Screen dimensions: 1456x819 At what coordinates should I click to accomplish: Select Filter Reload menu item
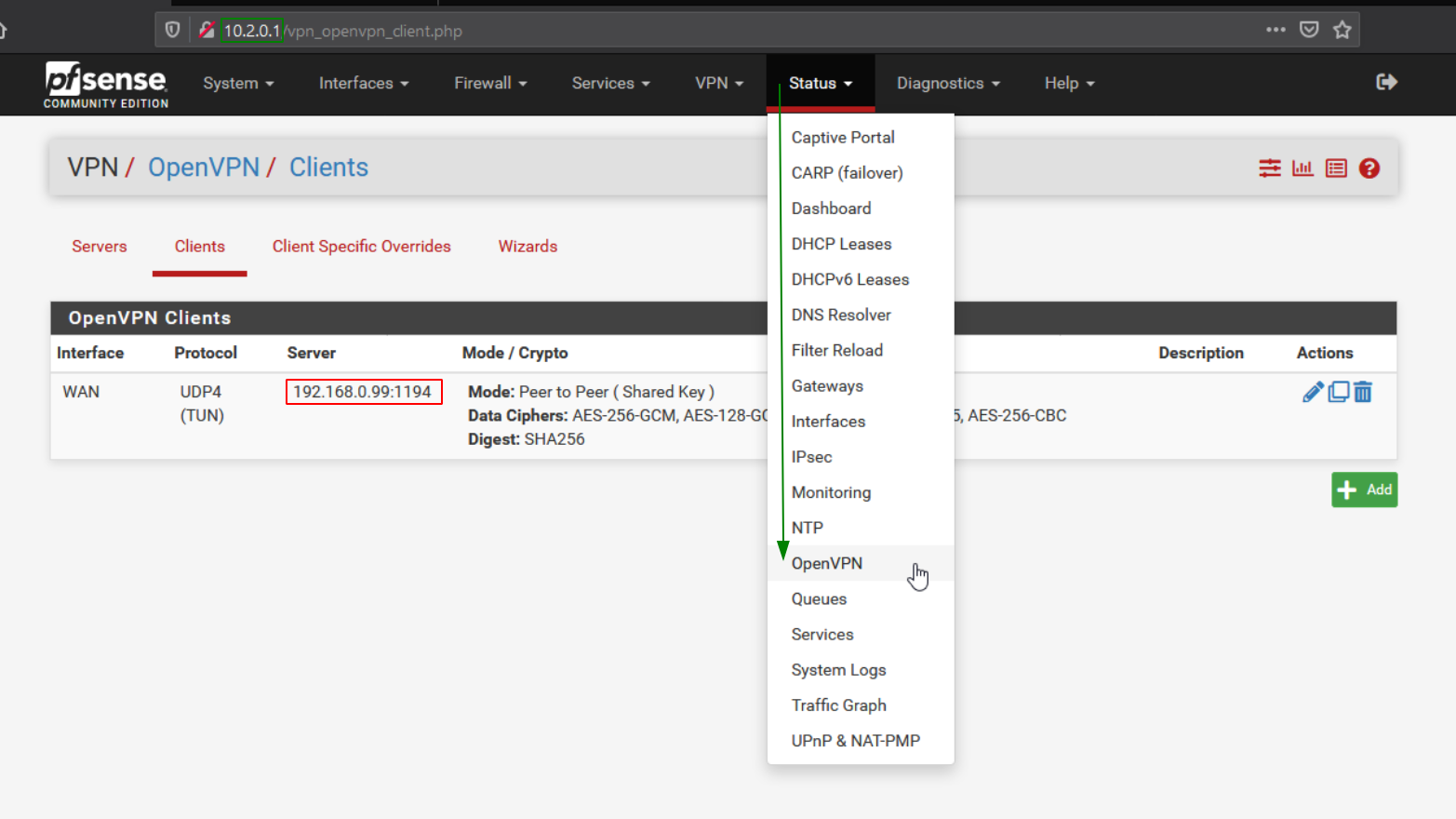pos(861,350)
